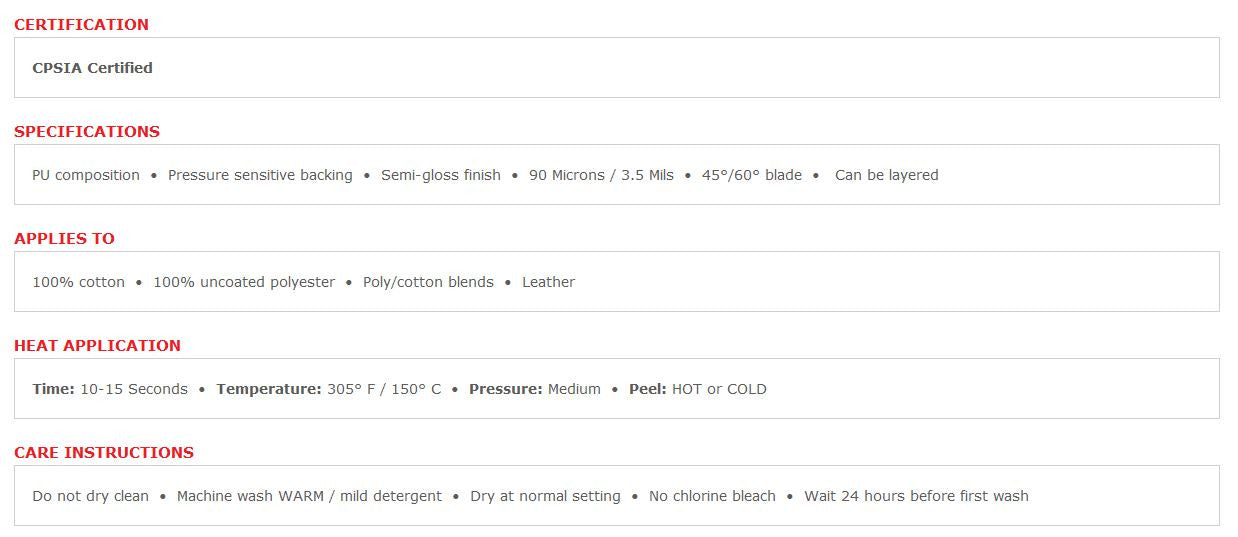The height and width of the screenshot is (537, 1238).
Task: Click Wait 24 hours before first wash
Action: pos(916,496)
